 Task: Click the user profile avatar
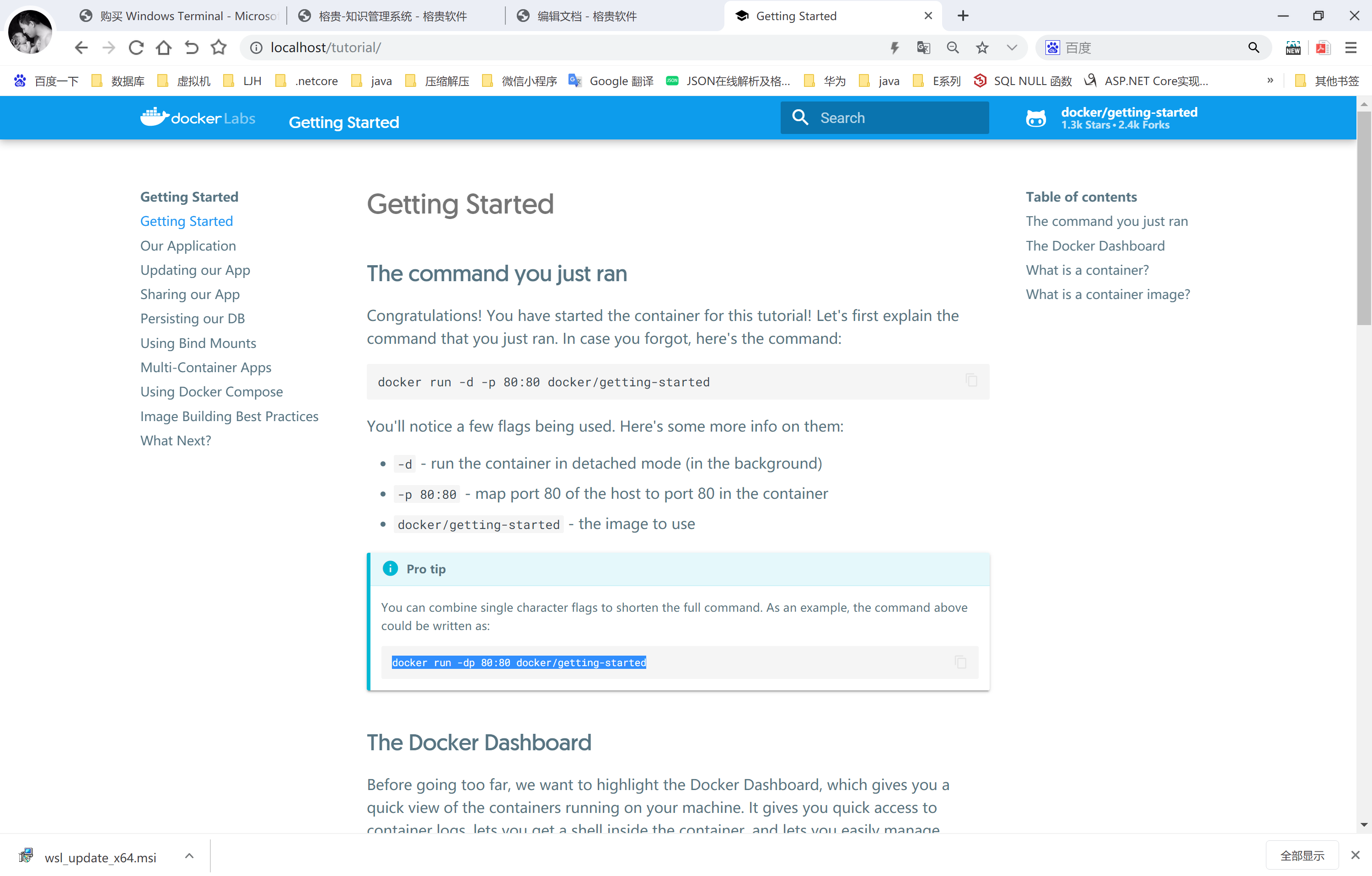30,32
